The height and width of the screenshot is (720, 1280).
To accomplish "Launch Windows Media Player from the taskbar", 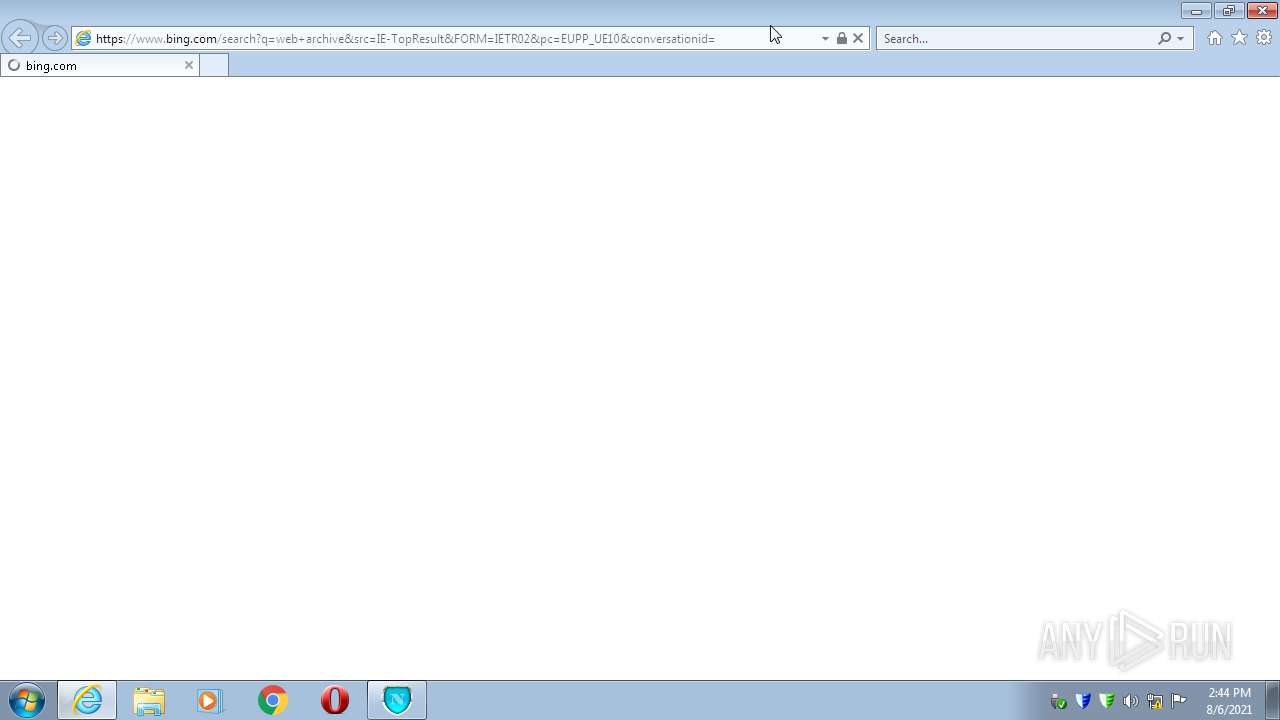I will 210,700.
